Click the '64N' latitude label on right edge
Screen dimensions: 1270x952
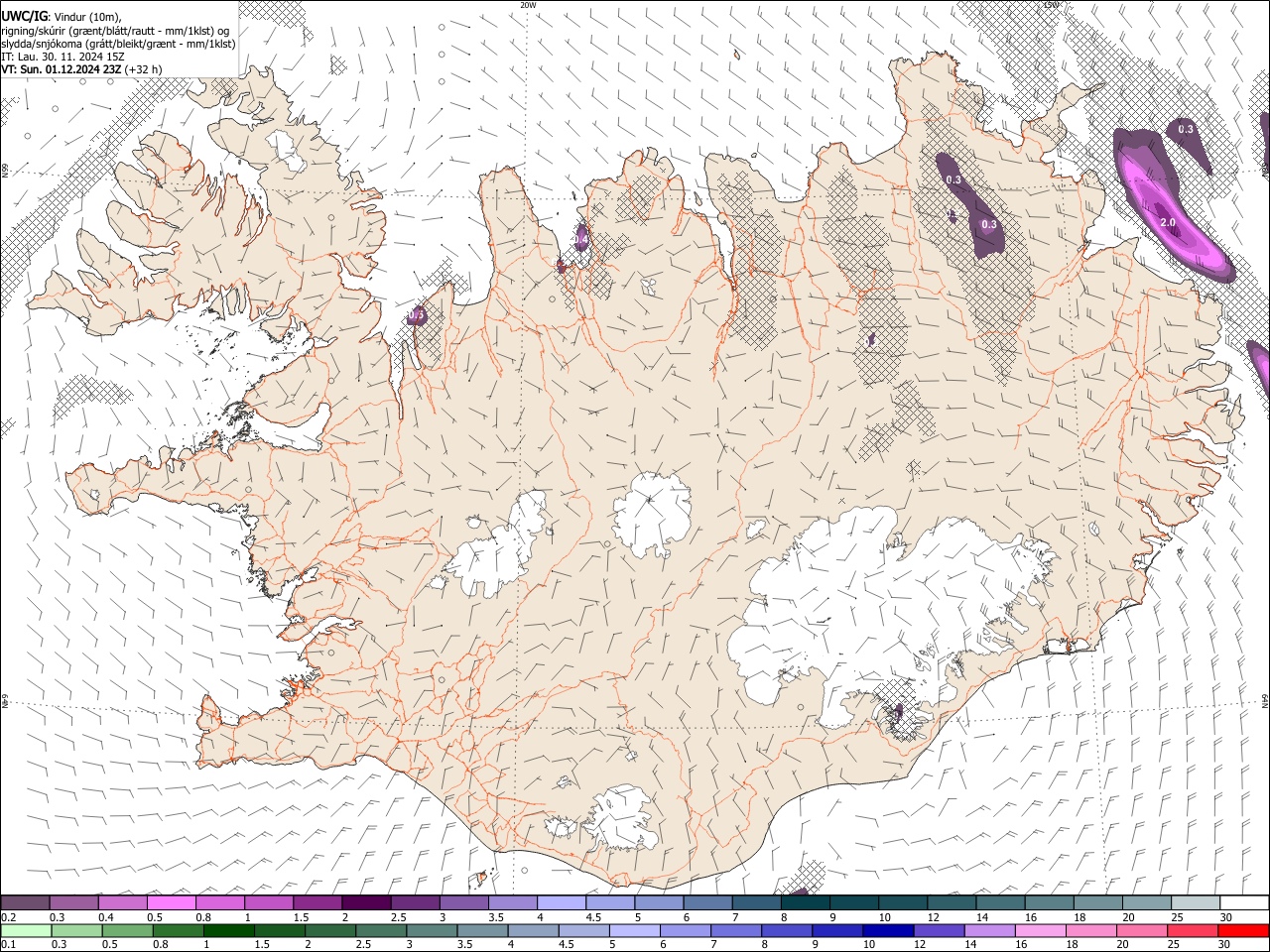[x=1265, y=701]
